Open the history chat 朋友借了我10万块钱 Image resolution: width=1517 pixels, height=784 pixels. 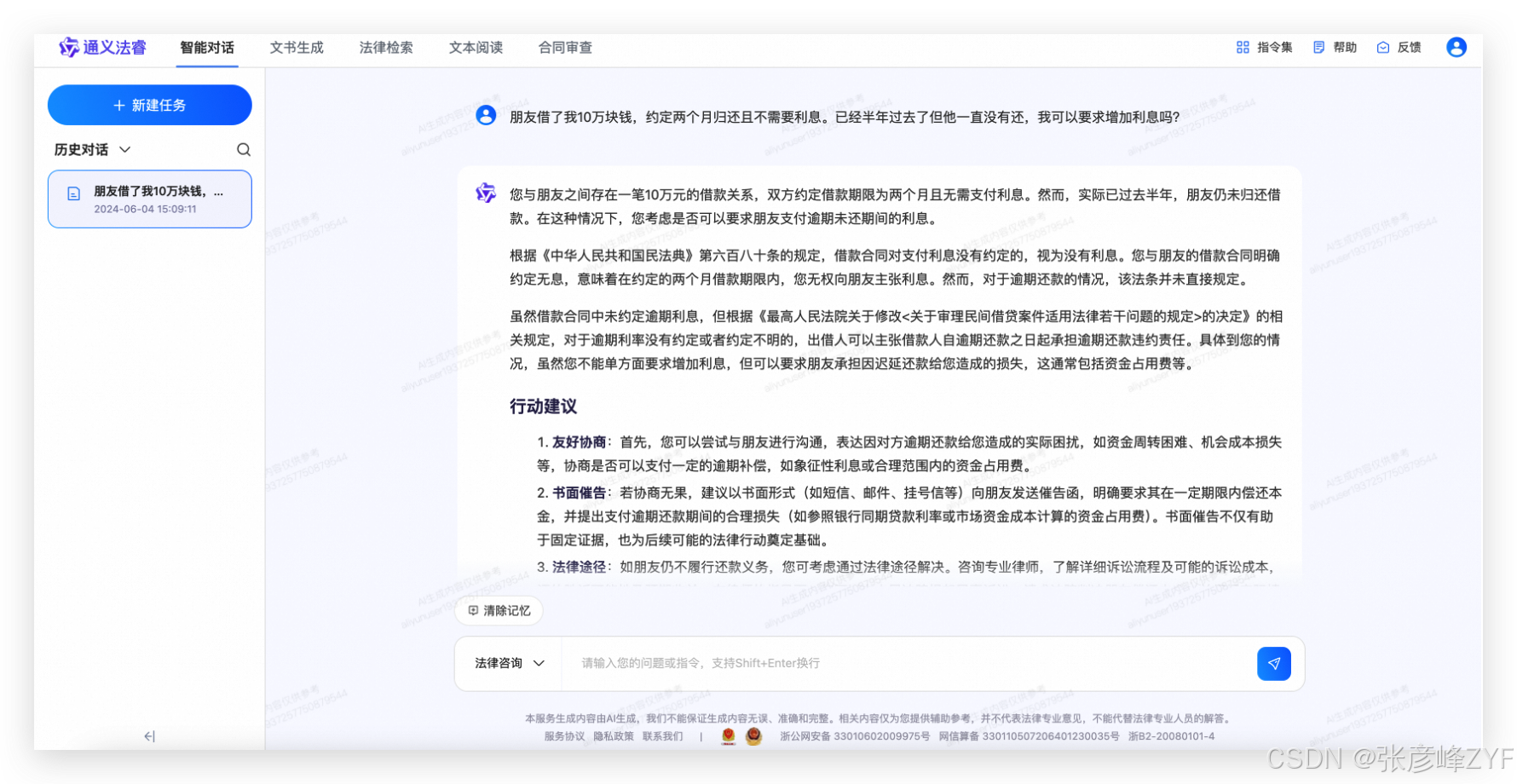point(150,199)
